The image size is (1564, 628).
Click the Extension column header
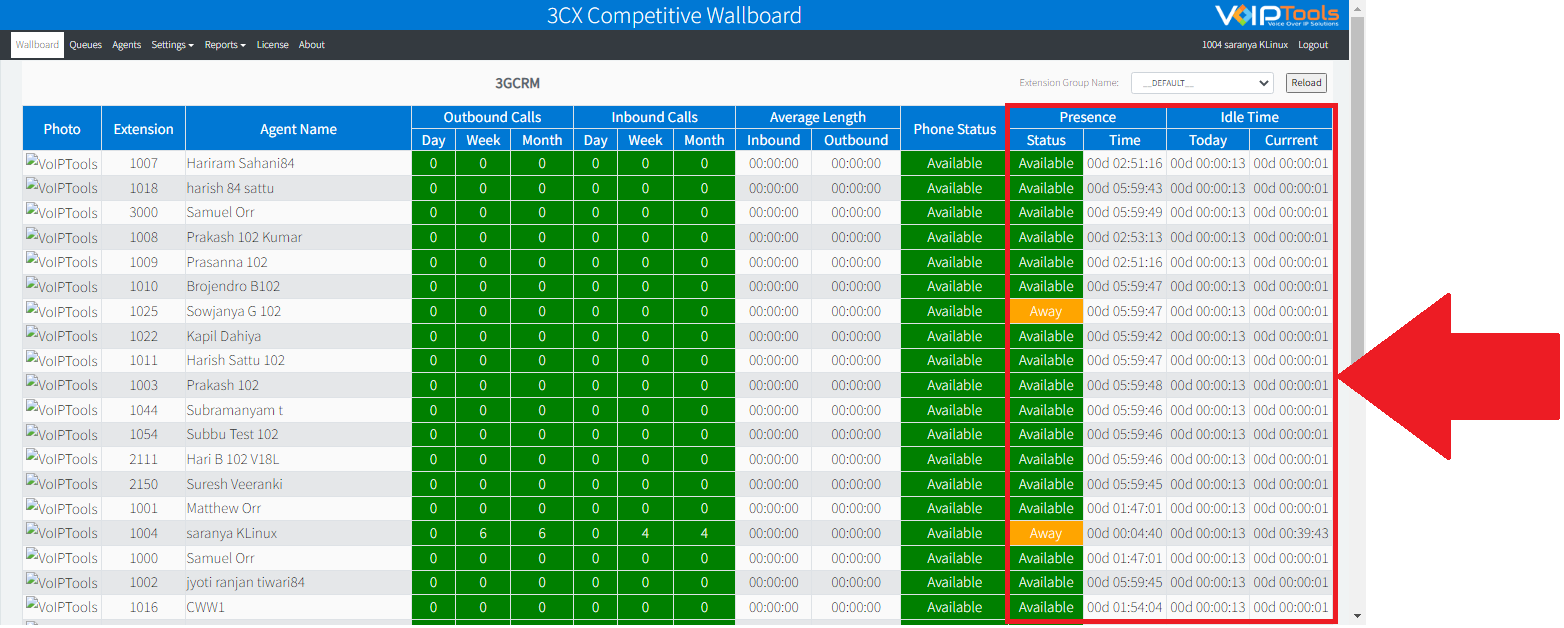[x=143, y=129]
